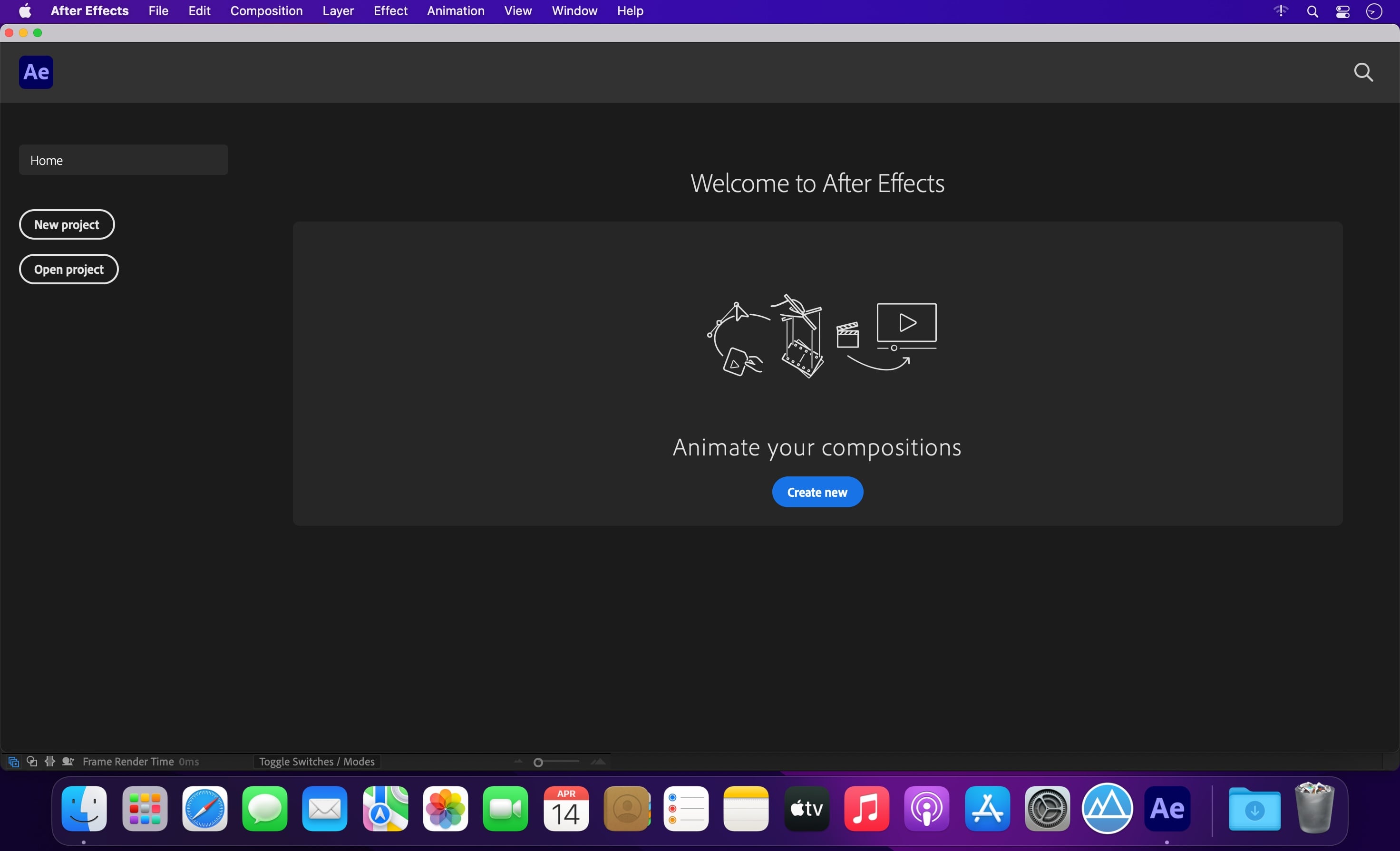
Task: Drag the timeline zoom slider
Action: pyautogui.click(x=539, y=761)
